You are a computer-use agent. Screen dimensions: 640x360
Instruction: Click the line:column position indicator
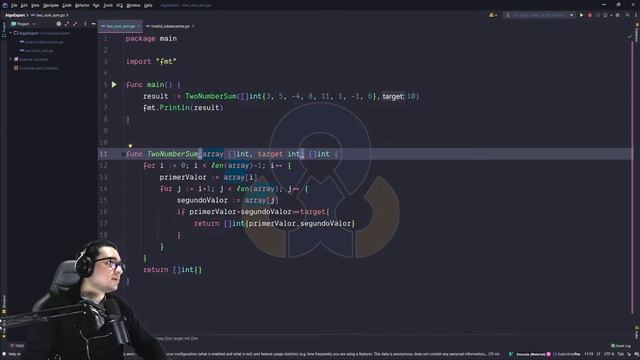coord(589,354)
